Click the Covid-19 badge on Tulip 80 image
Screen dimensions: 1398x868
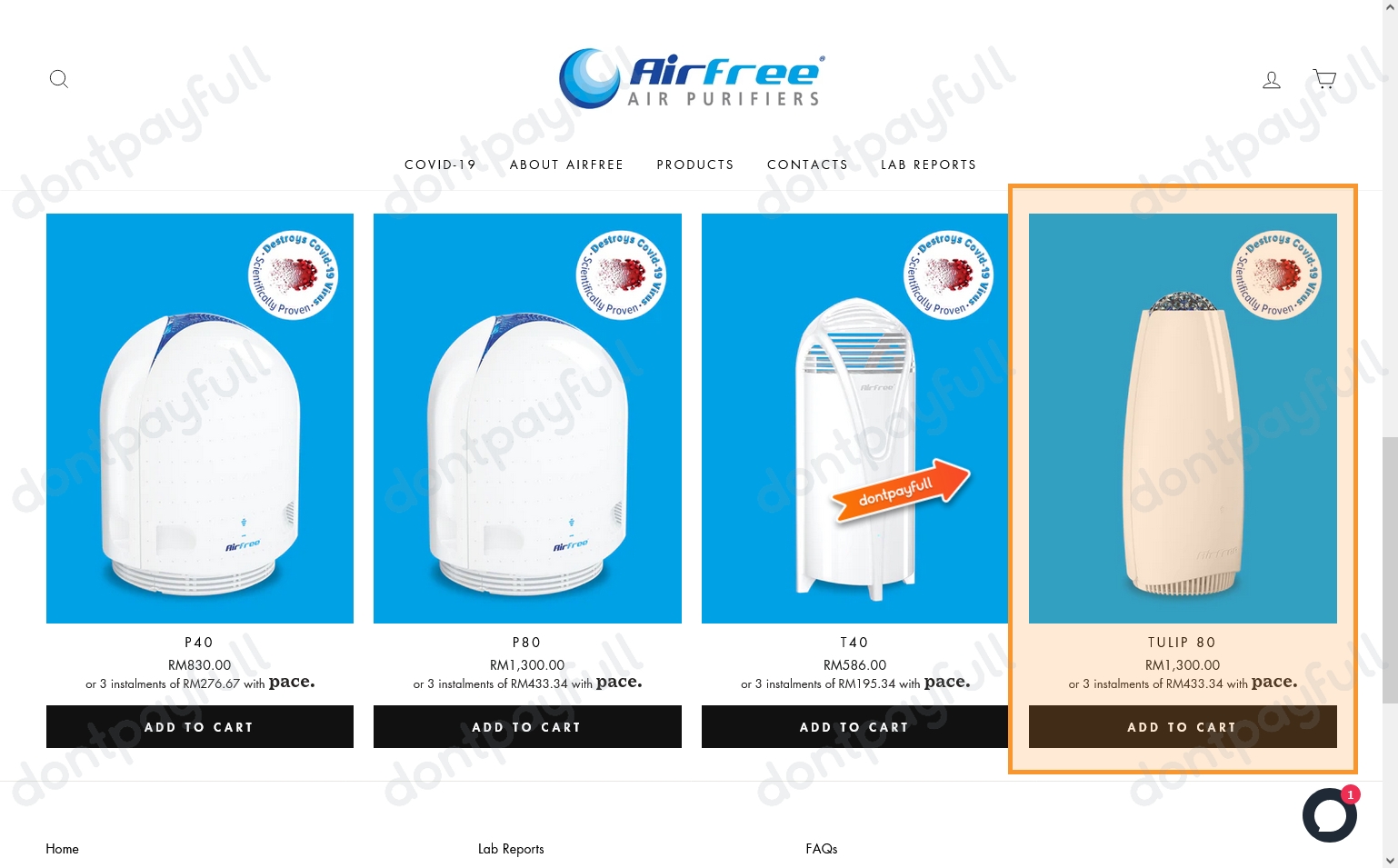pyautogui.click(x=1277, y=275)
